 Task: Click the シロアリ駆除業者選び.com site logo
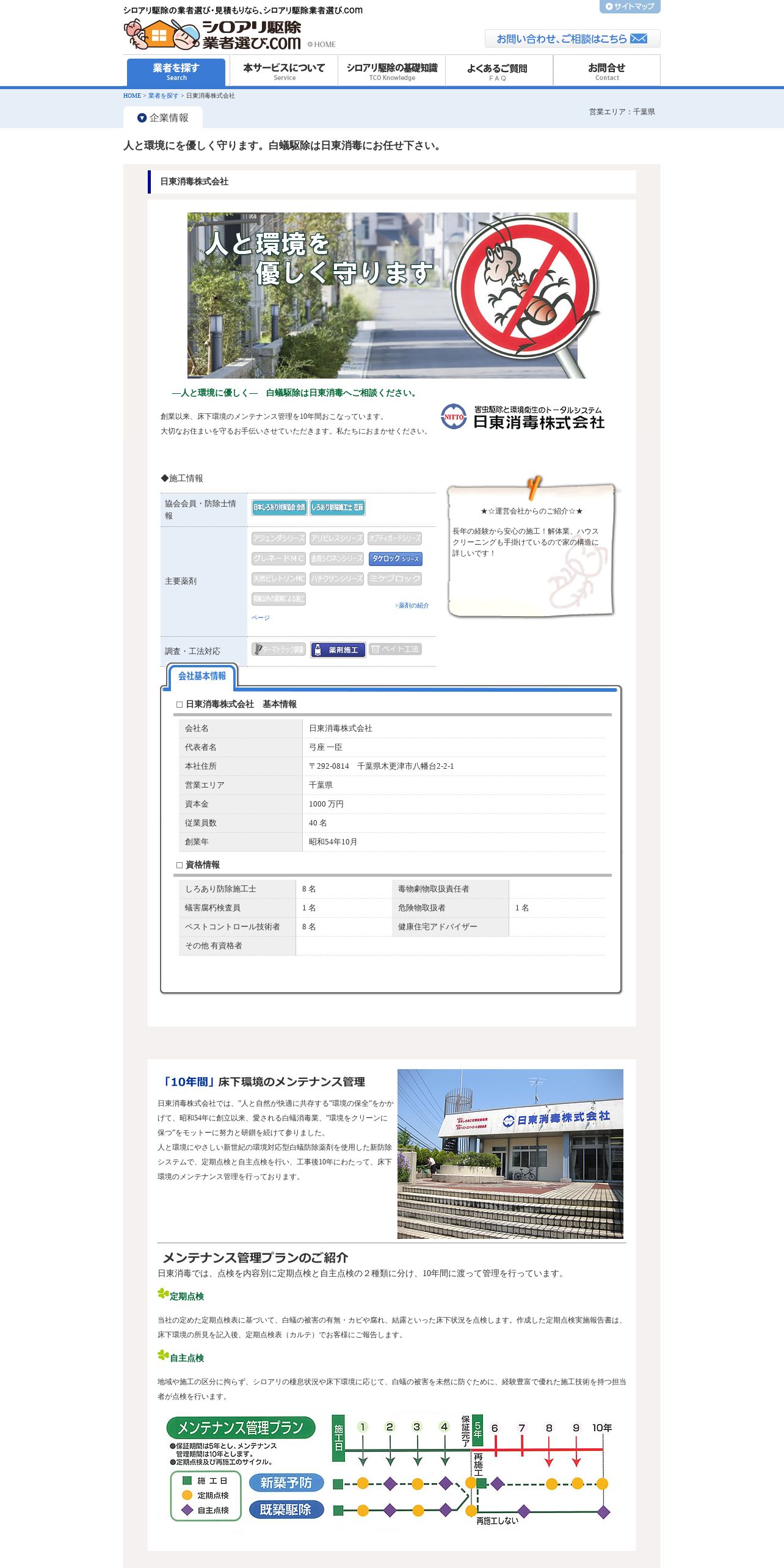(x=212, y=34)
